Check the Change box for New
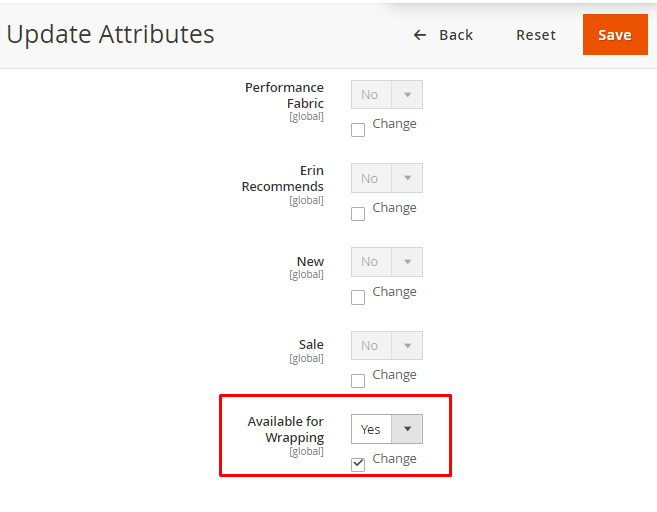Viewport: 657px width, 512px height. pyautogui.click(x=358, y=298)
